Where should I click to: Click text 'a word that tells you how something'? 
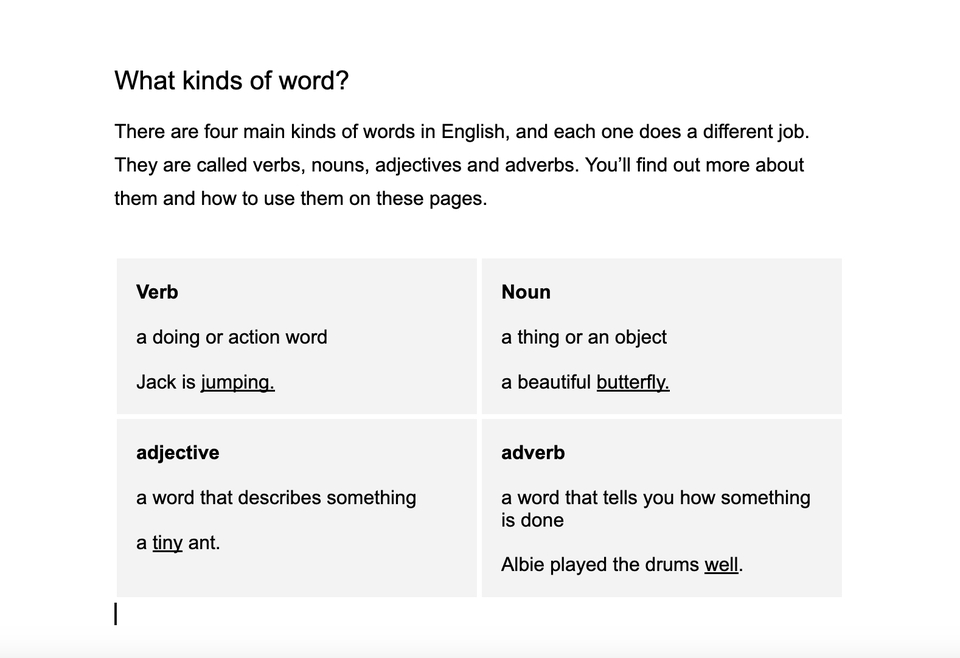(x=656, y=498)
